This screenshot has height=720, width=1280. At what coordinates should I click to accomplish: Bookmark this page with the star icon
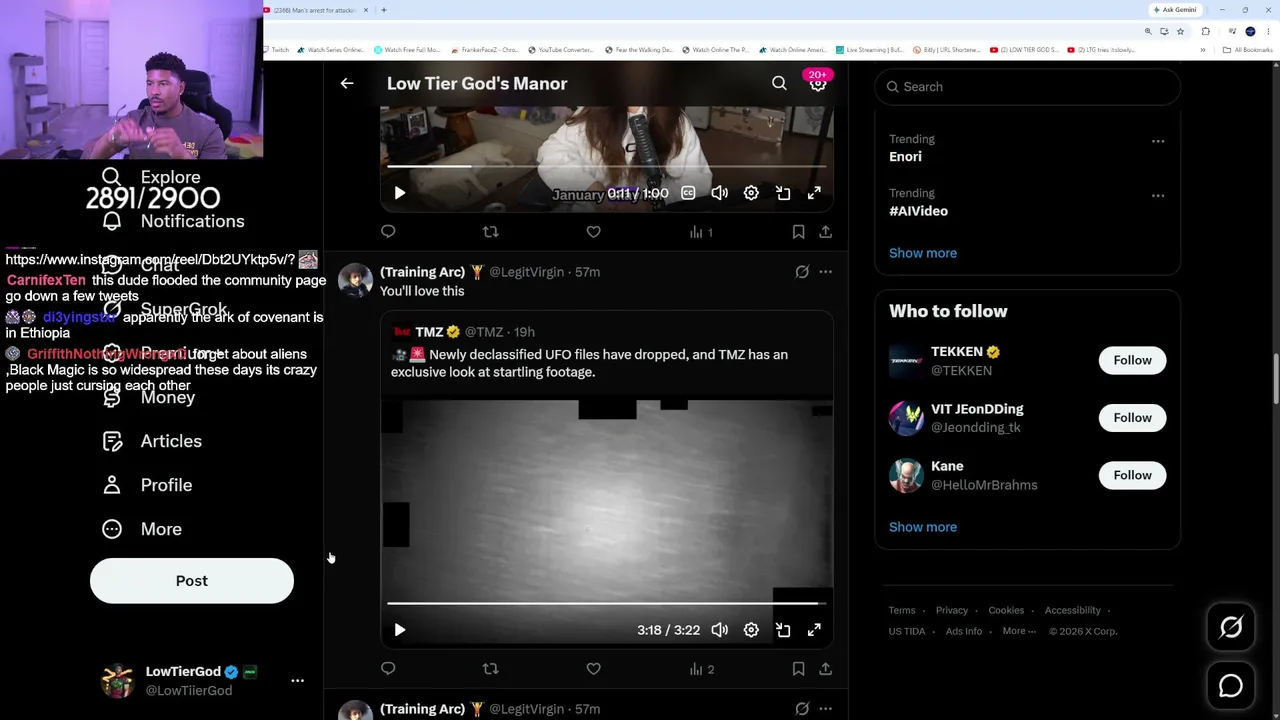(1180, 31)
